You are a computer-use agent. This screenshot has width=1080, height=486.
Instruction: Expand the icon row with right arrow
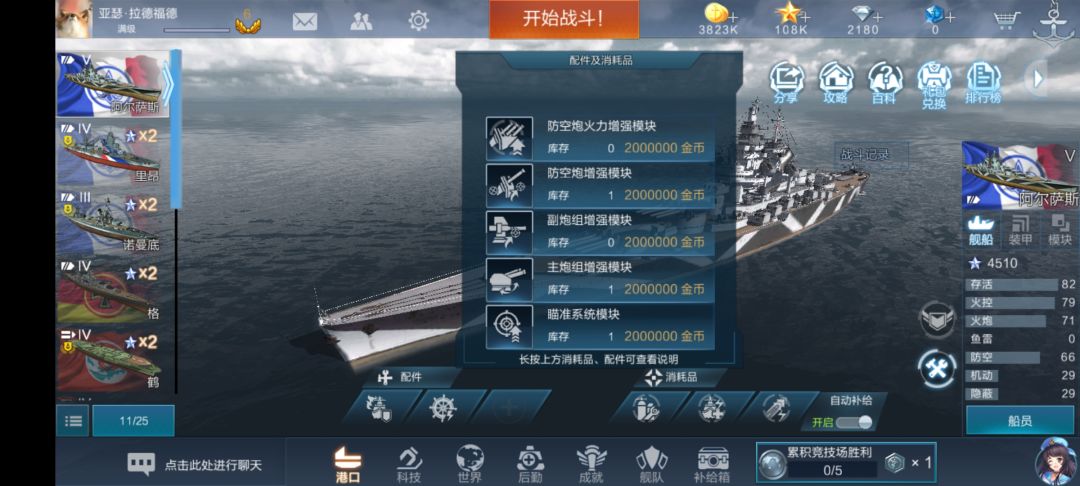point(1037,78)
